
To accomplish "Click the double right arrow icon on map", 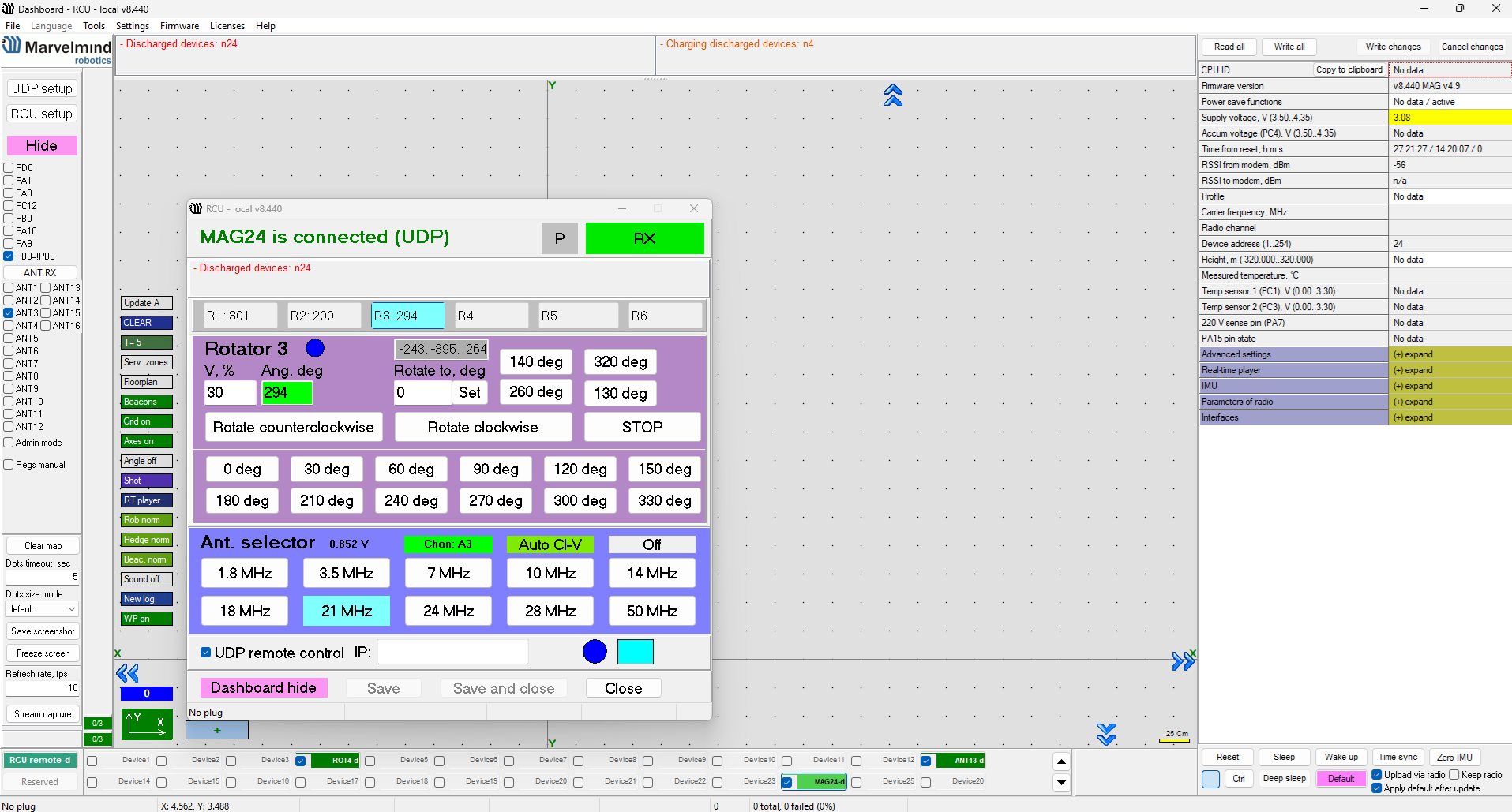I will [1182, 661].
